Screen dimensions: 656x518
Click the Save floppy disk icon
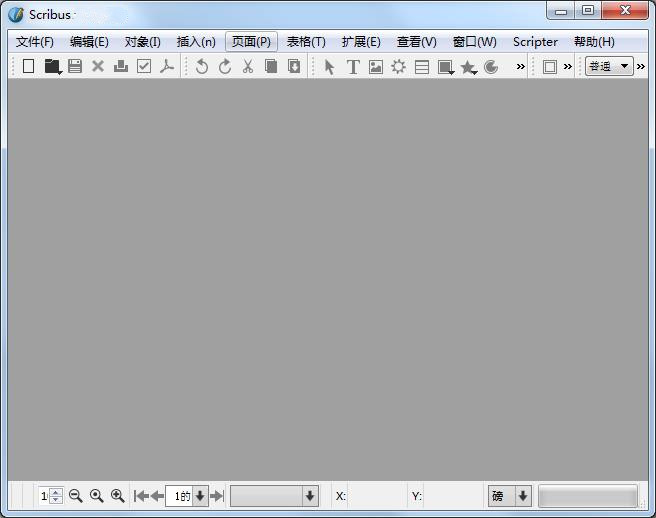[x=75, y=67]
